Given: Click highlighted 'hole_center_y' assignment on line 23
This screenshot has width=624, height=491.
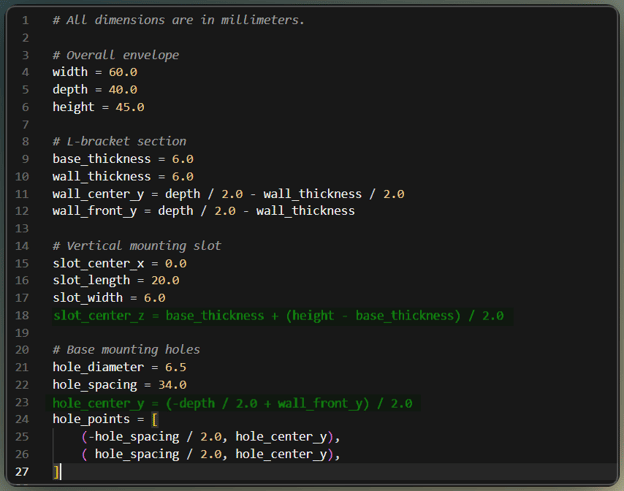Looking at the screenshot, I should (232, 403).
